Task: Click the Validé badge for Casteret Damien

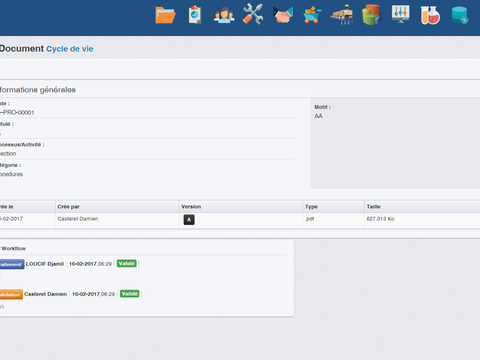Action: click(x=129, y=294)
